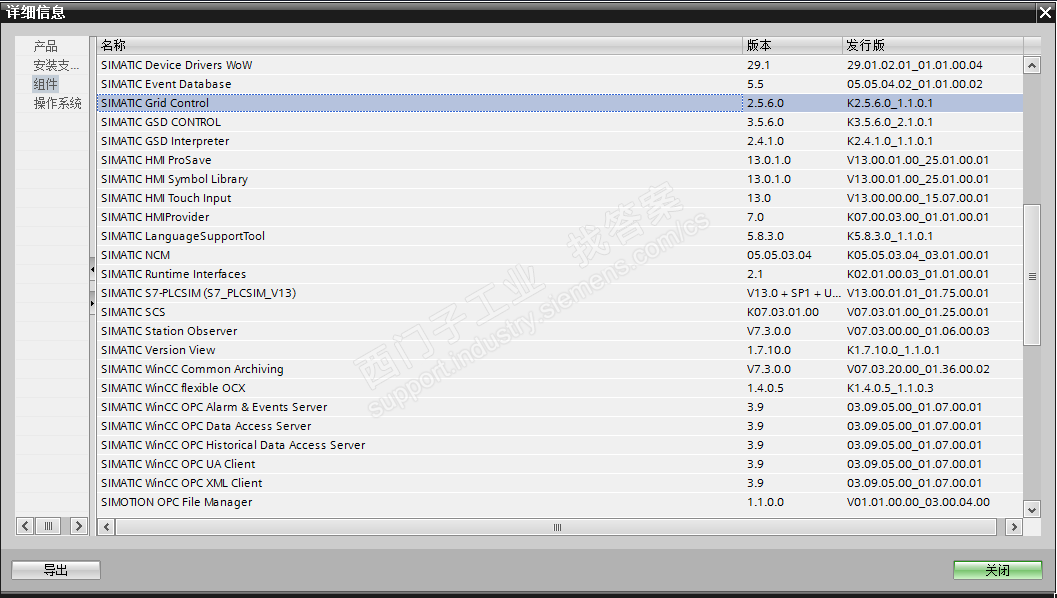Select row SIMATIC WinCC Common Archiving
Image resolution: width=1057 pixels, height=598 pixels.
[x=560, y=369]
